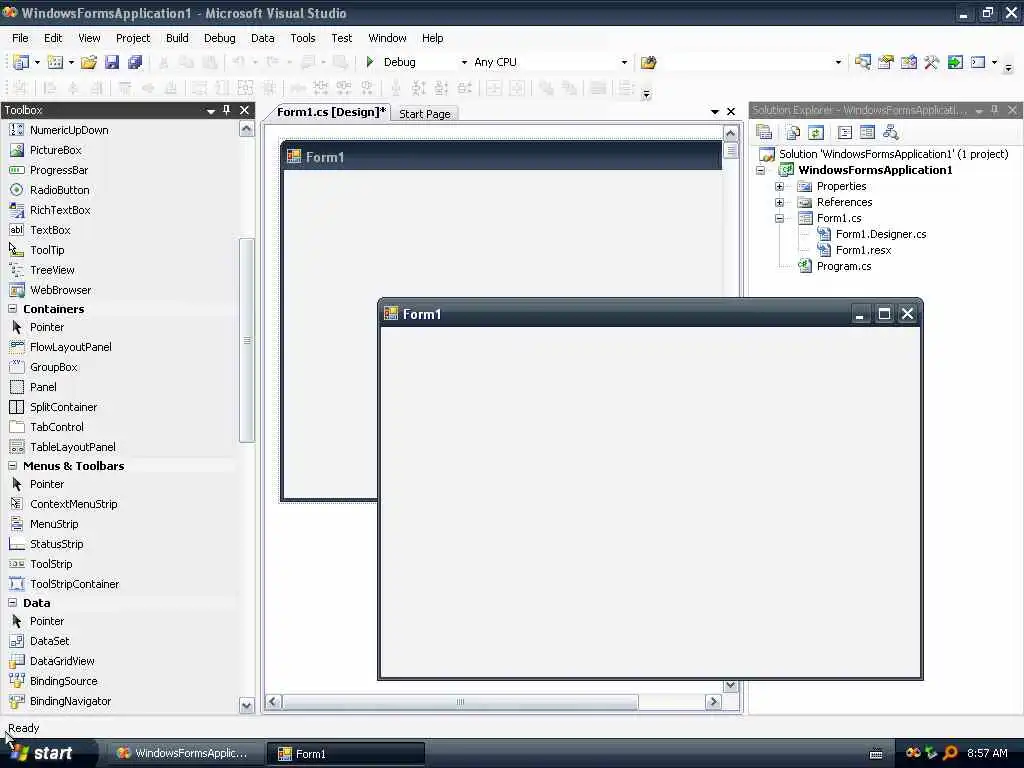The width and height of the screenshot is (1024, 768).
Task: Open the Build menu
Action: pos(177,38)
